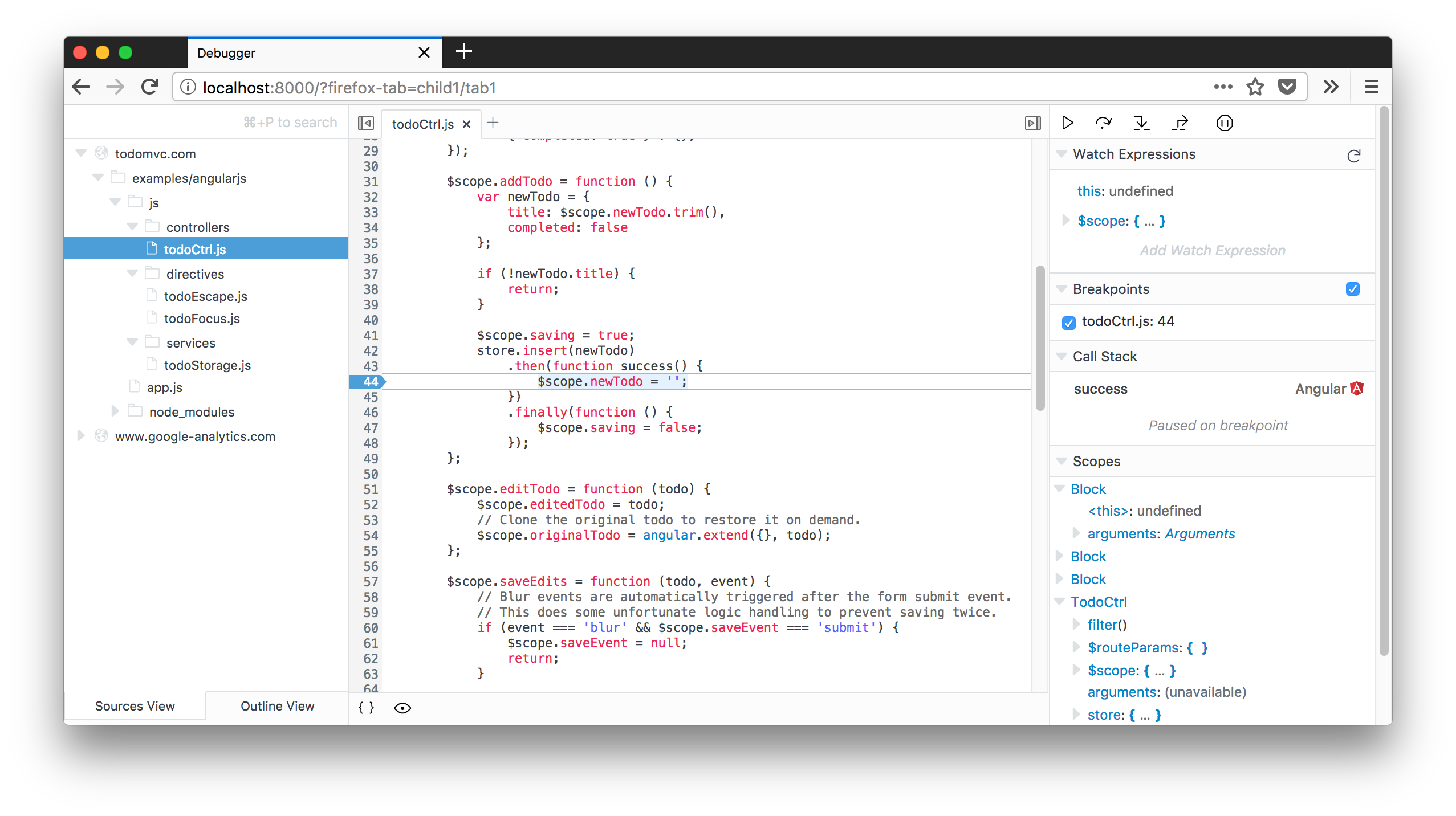Click the Outline View toggle button
The height and width of the screenshot is (816, 1456).
point(278,706)
